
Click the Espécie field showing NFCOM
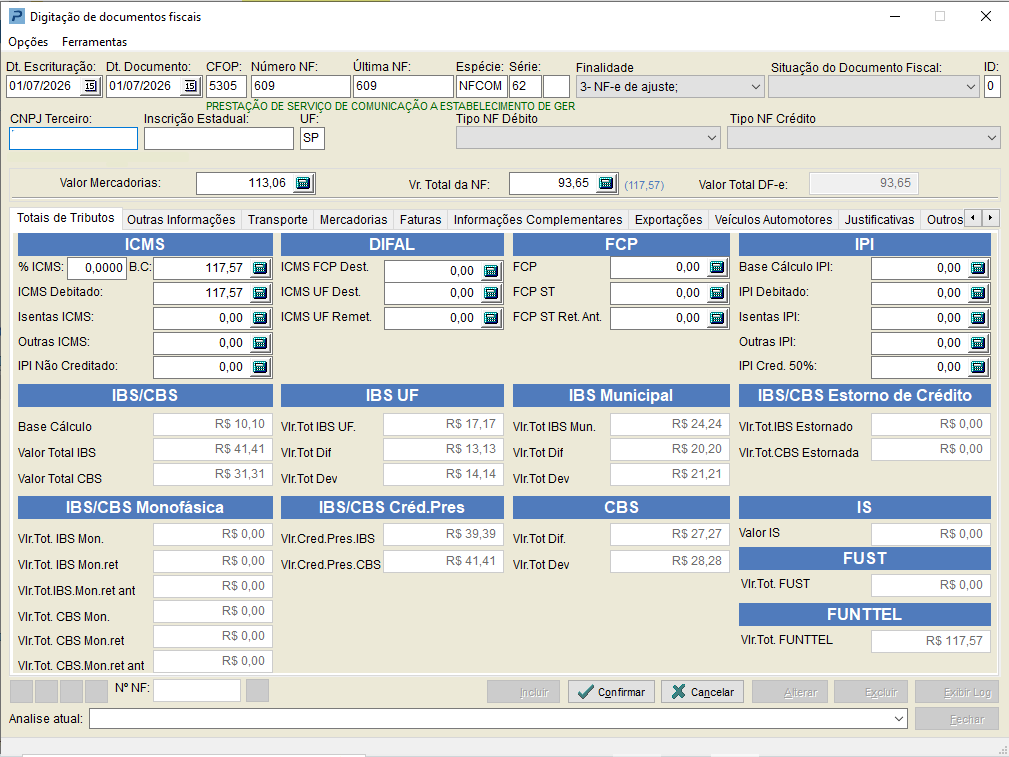(x=481, y=86)
